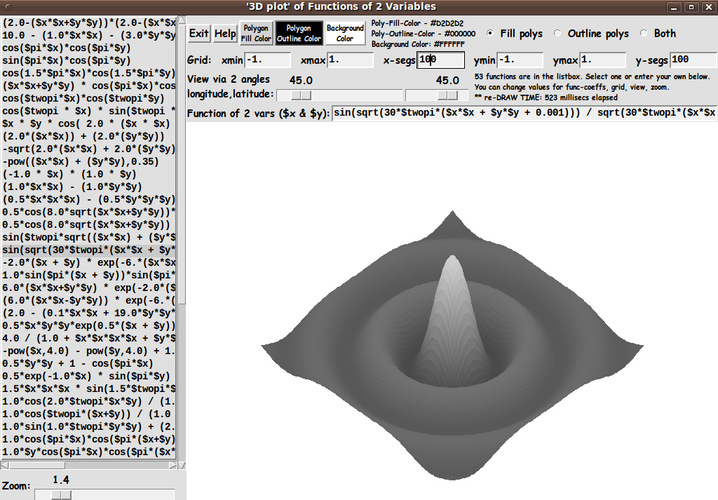Select function 0.5*$y*$y + 1 - cos($pi*$x)
The height and width of the screenshot is (500, 718).
pyautogui.click(x=88, y=364)
